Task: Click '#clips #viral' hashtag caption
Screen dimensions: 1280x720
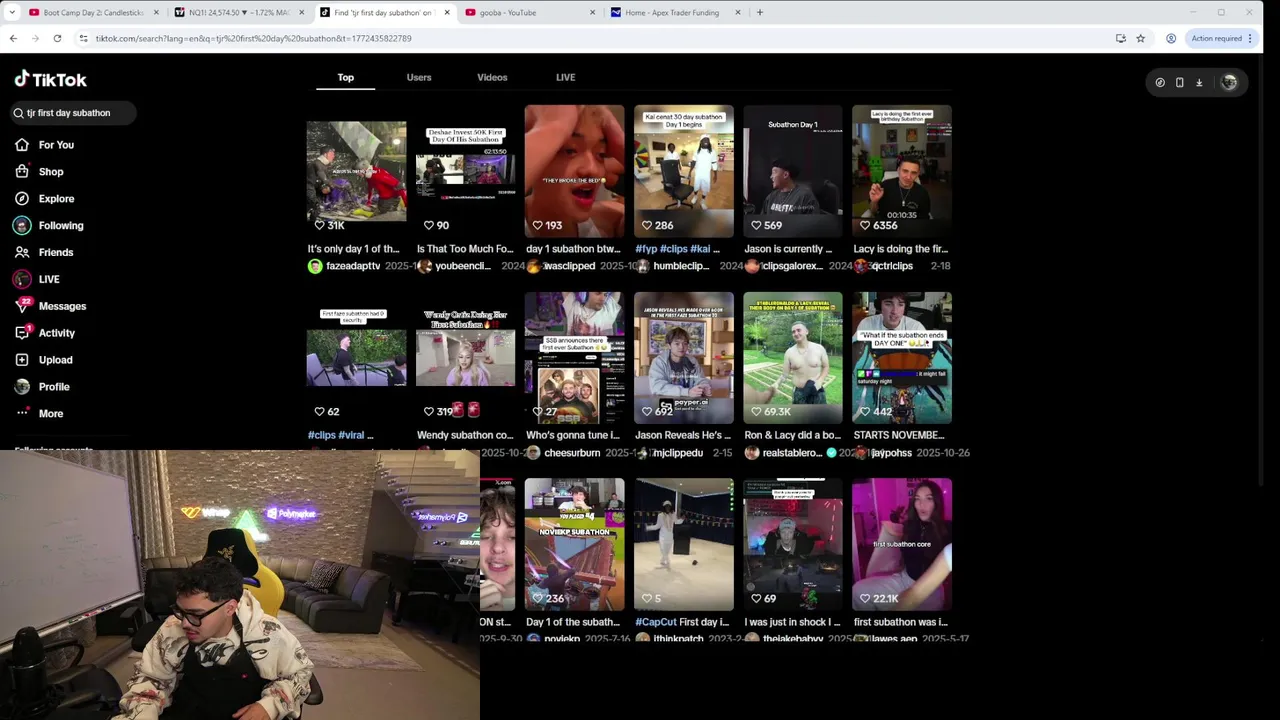Action: coord(340,436)
